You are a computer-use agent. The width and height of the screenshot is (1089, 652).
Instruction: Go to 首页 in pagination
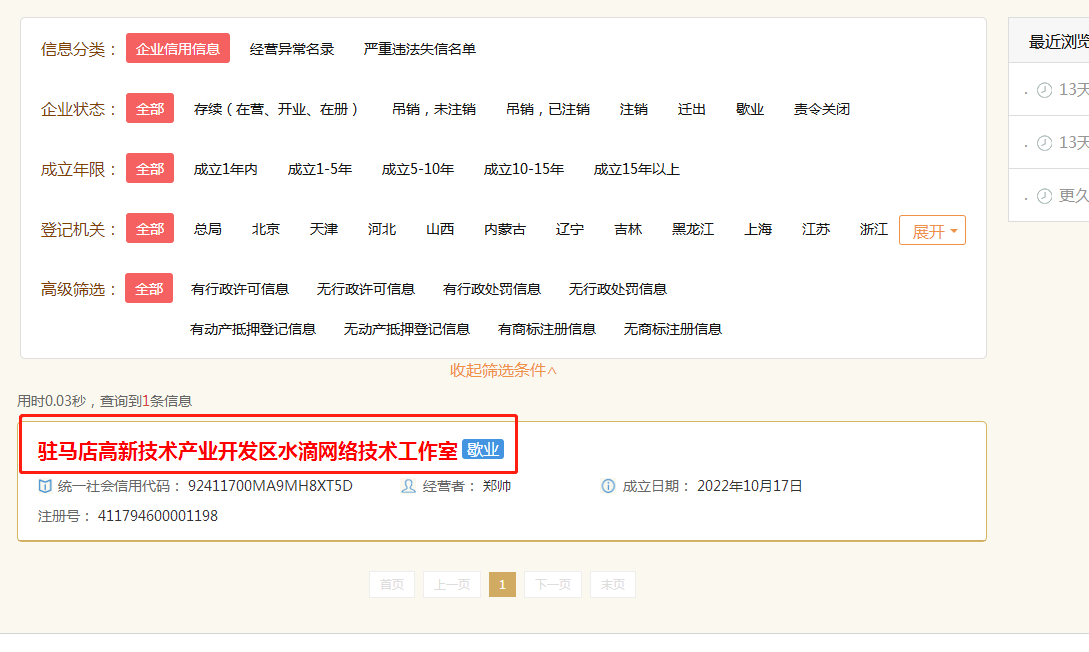392,585
